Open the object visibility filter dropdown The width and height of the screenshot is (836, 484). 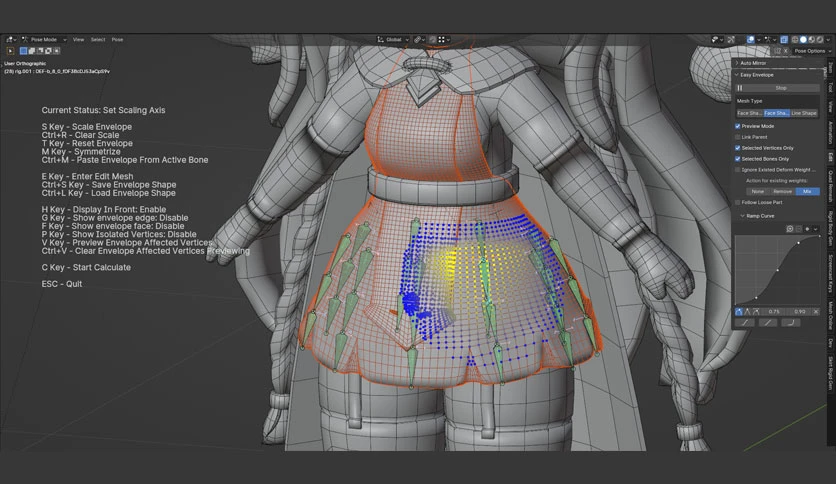(x=720, y=40)
